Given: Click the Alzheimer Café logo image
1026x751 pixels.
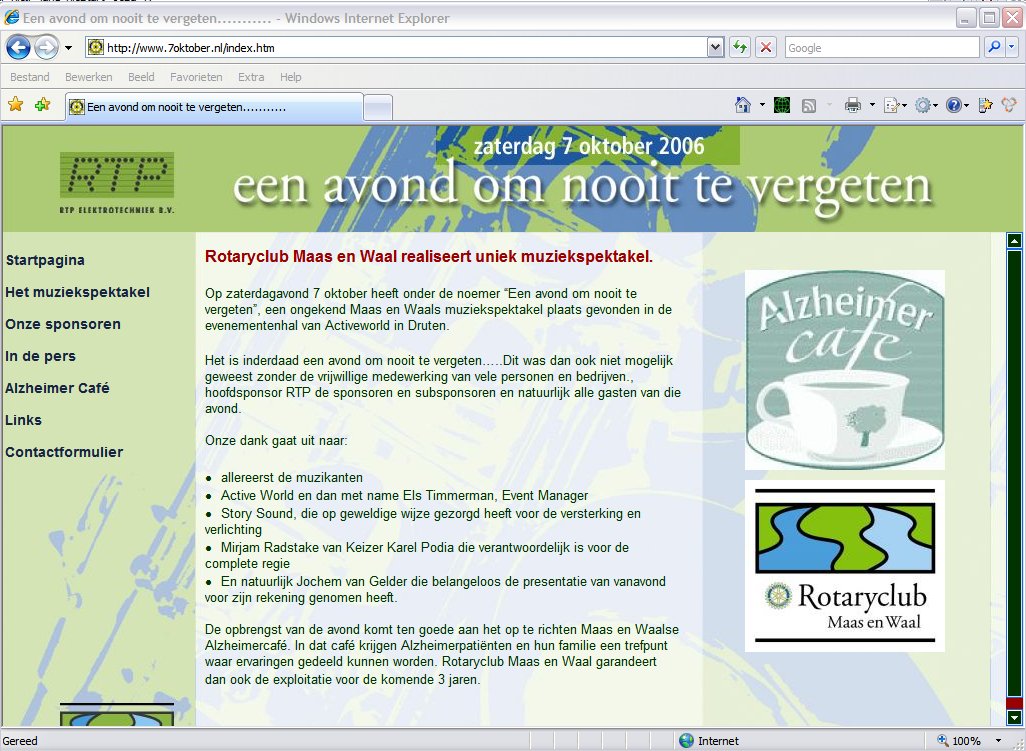Looking at the screenshot, I should tap(844, 369).
